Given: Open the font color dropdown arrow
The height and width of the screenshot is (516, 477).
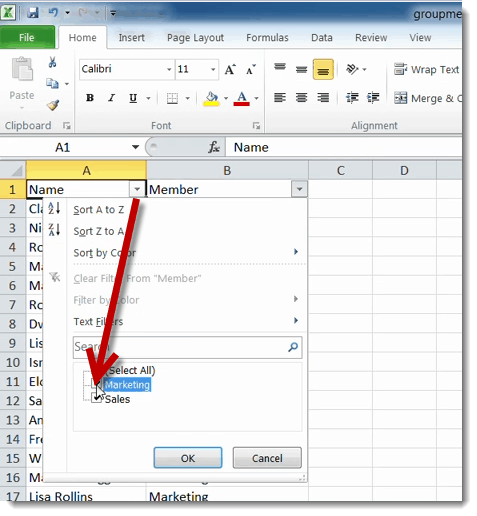Looking at the screenshot, I should tap(256, 98).
